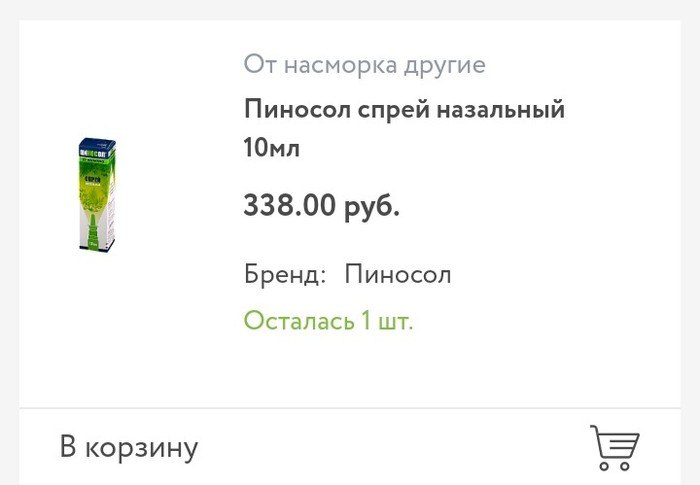Click the shopping cart icon
The height and width of the screenshot is (485, 700).
coord(614,447)
